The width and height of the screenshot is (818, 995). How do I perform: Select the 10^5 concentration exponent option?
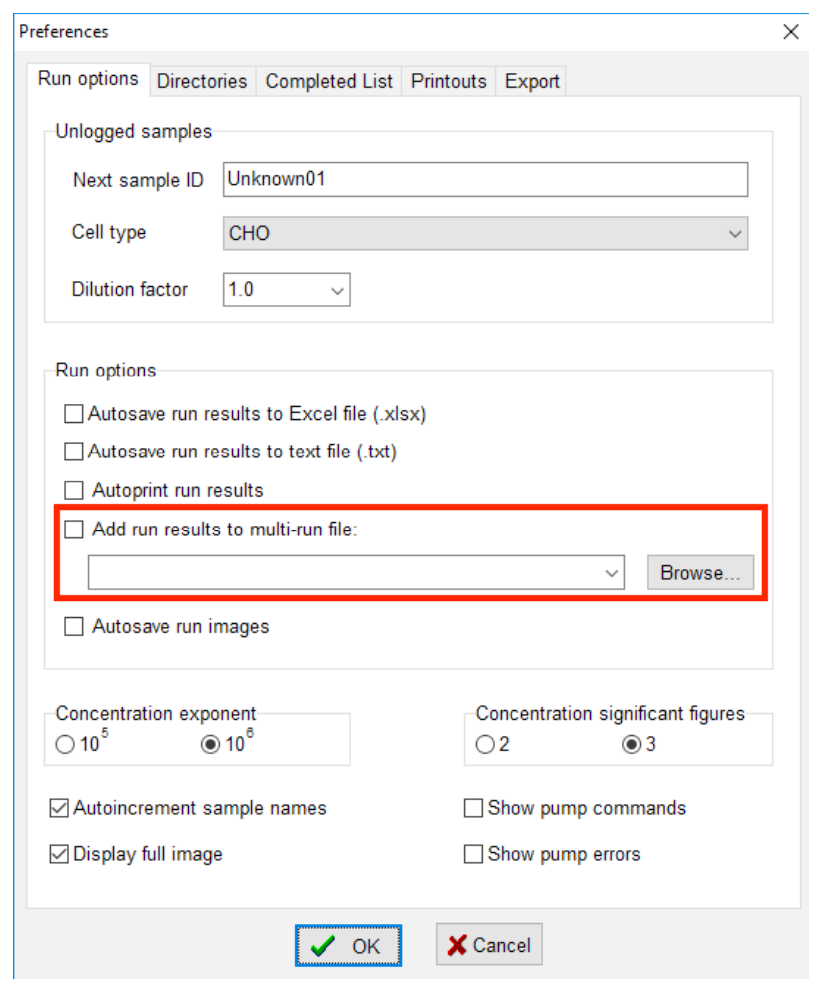[65, 746]
